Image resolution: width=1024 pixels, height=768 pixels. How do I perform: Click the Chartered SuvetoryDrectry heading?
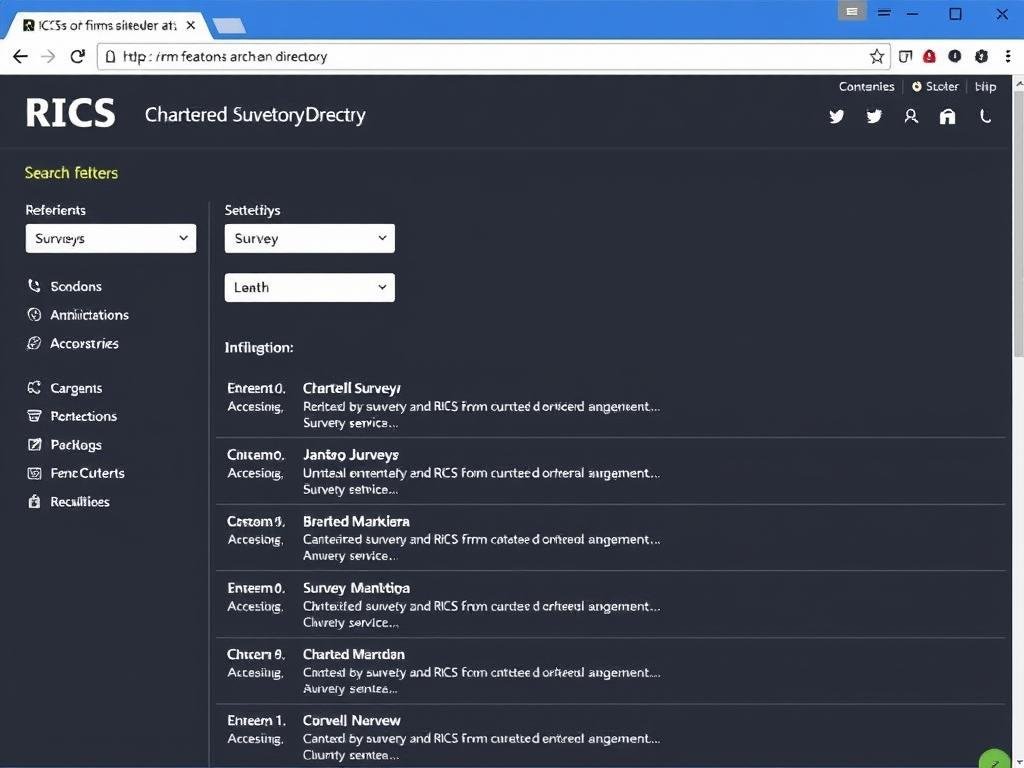click(255, 115)
